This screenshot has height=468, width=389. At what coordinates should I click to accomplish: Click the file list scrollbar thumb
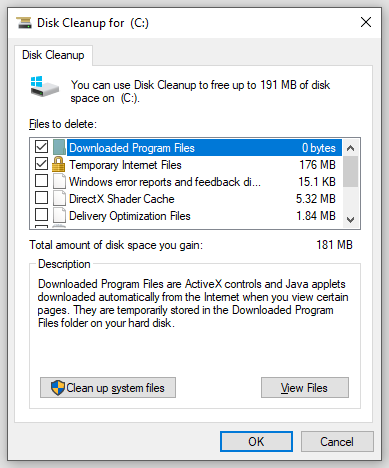(x=350, y=172)
